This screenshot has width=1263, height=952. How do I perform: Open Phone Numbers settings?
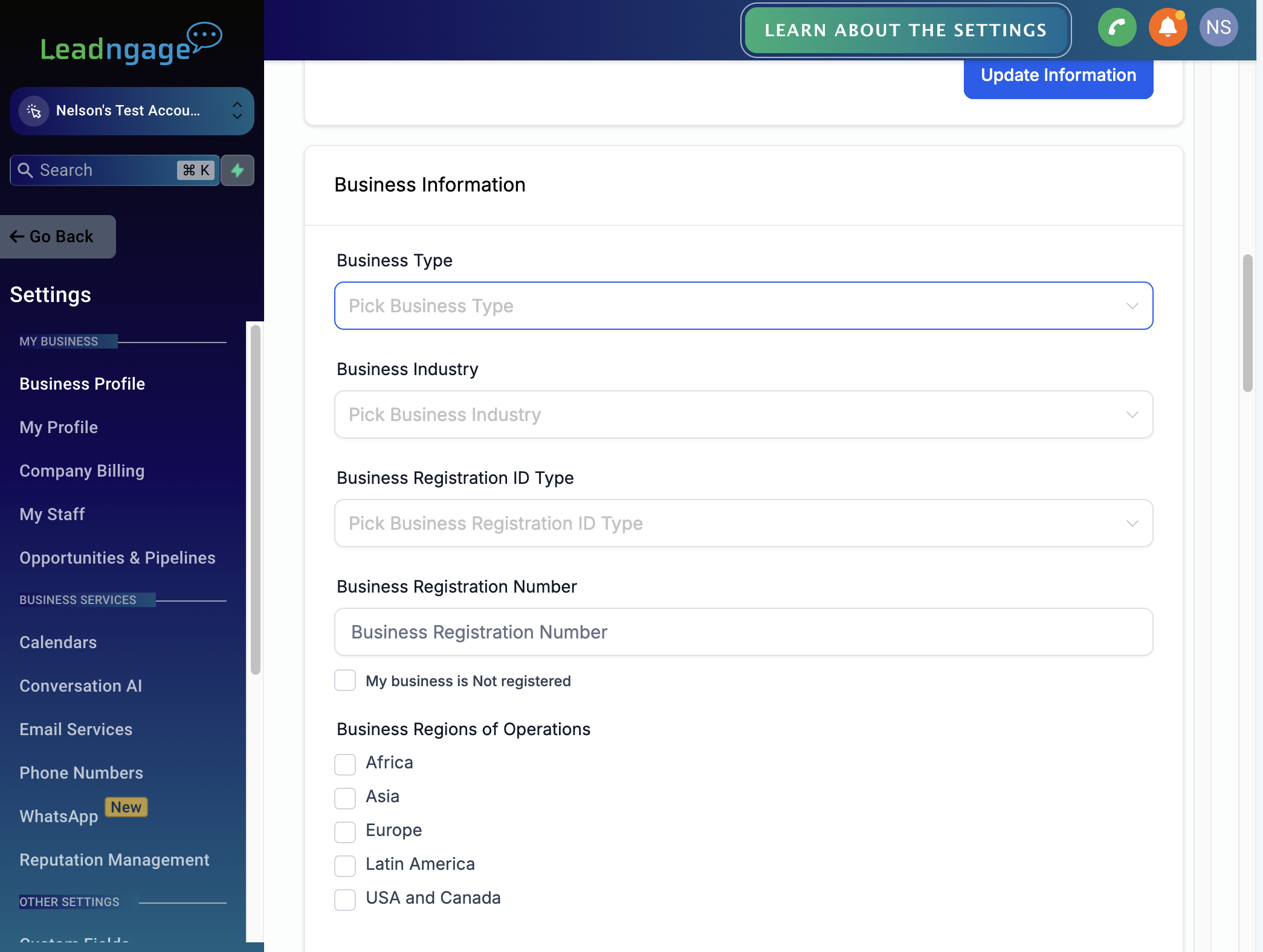pos(82,773)
